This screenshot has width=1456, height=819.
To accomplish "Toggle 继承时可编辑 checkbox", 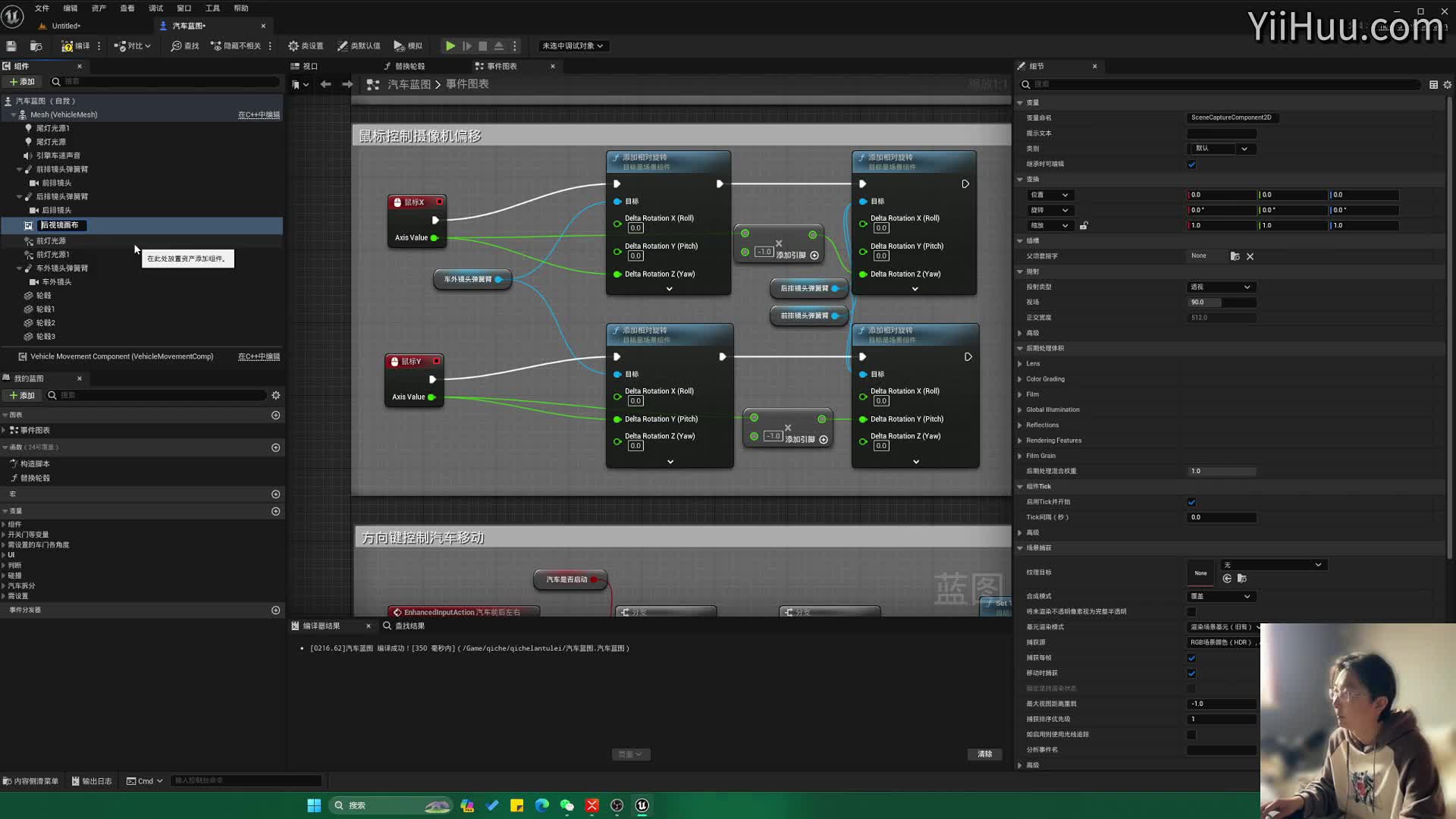I will (1191, 165).
